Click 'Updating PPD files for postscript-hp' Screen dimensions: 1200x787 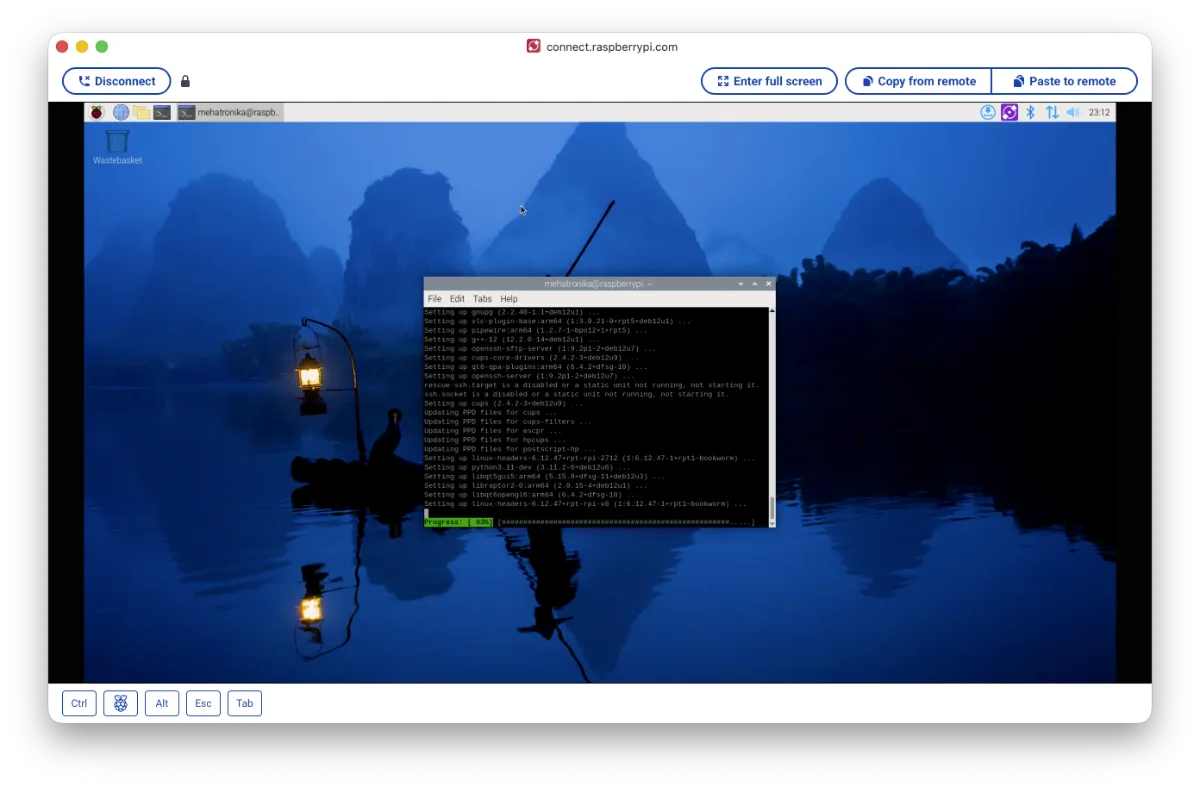pyautogui.click(x=509, y=449)
